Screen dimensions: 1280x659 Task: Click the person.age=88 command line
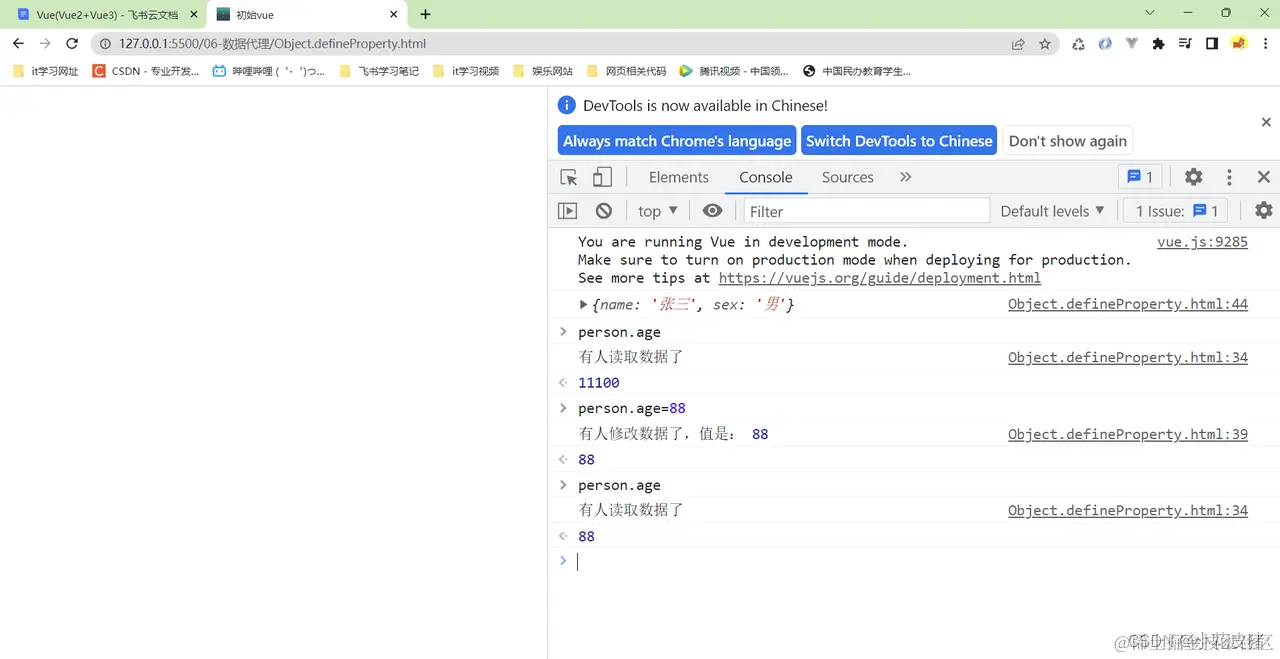click(632, 408)
